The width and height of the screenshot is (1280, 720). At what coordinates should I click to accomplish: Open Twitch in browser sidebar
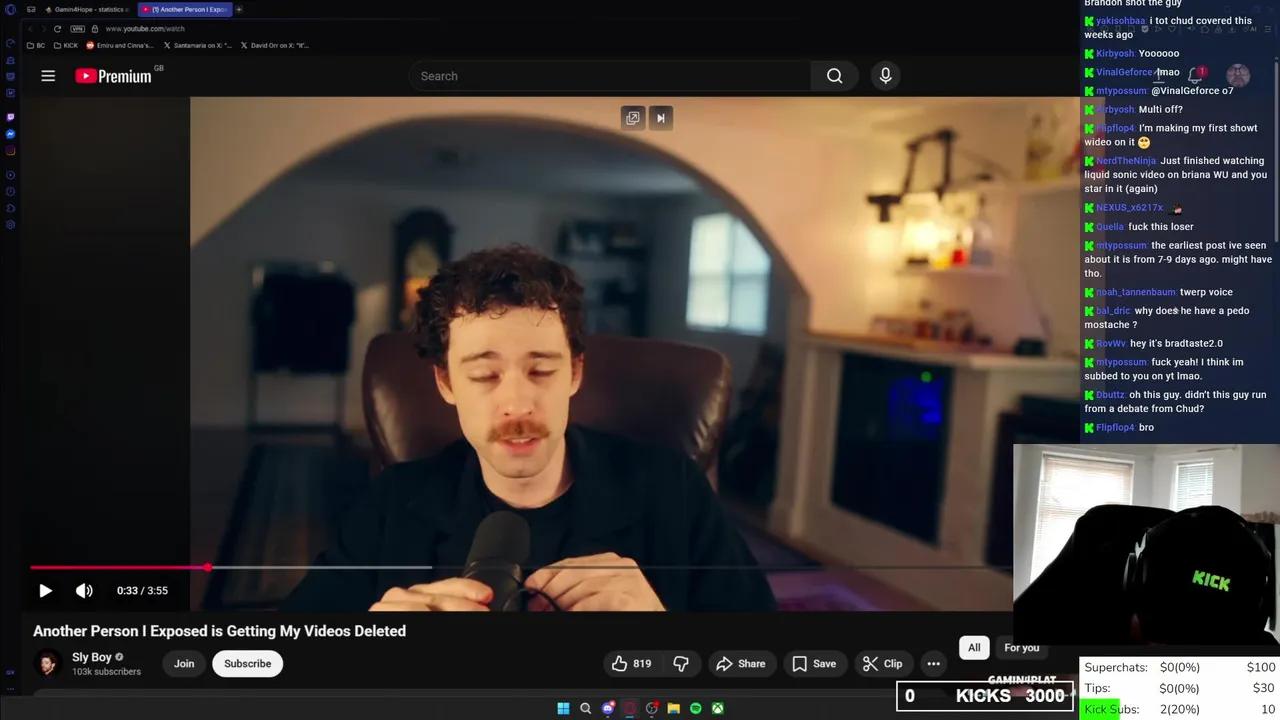coord(10,117)
